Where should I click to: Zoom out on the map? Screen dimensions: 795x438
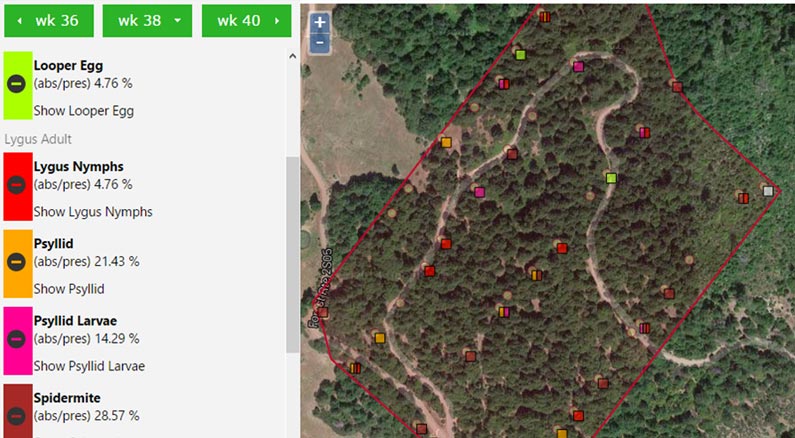[320, 43]
